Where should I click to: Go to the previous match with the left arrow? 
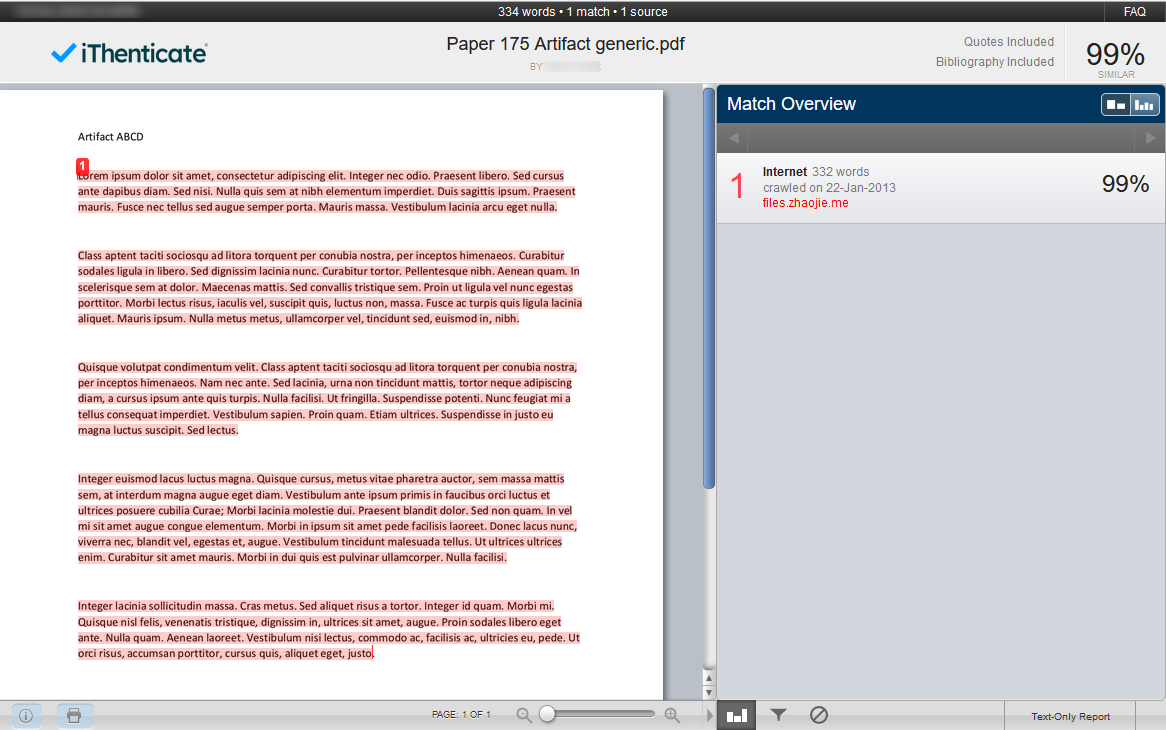[733, 138]
